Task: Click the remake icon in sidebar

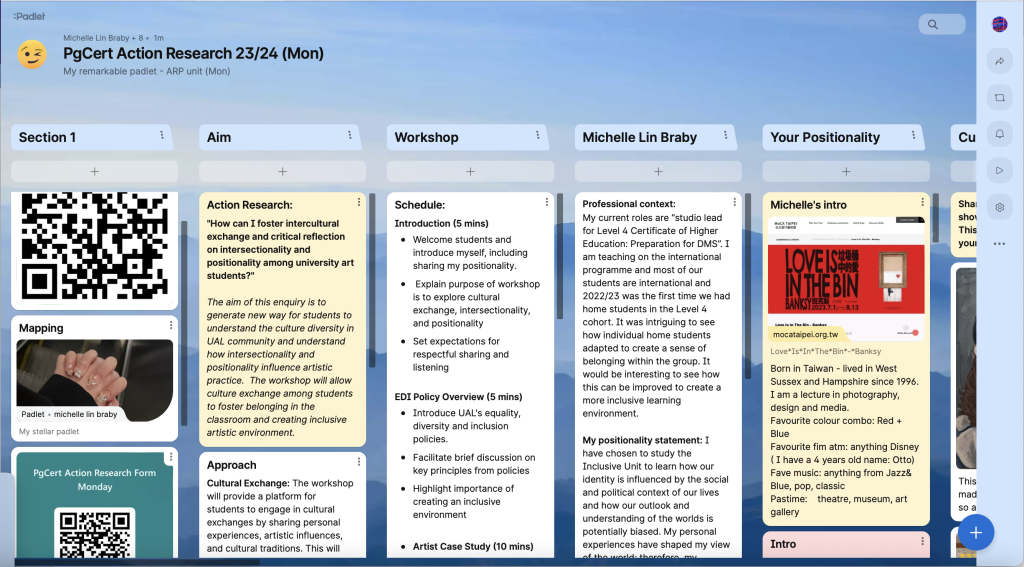Action: (x=999, y=97)
